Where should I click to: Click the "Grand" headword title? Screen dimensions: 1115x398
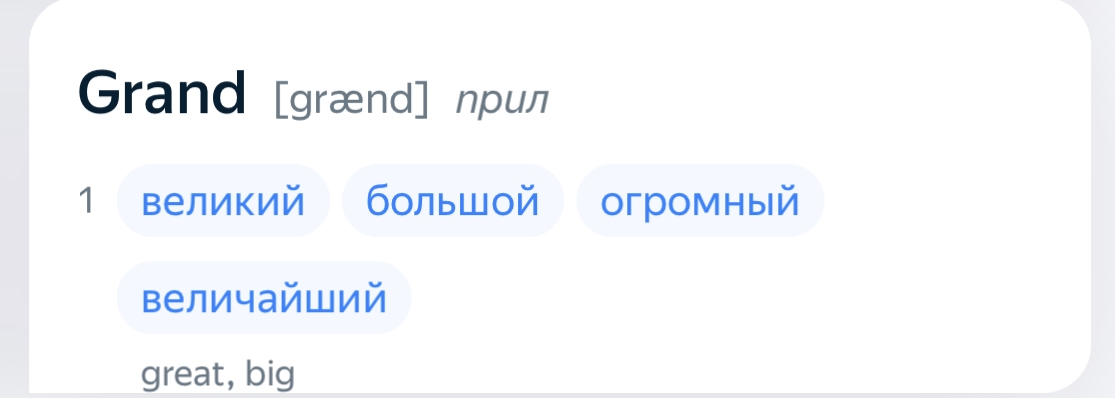162,94
